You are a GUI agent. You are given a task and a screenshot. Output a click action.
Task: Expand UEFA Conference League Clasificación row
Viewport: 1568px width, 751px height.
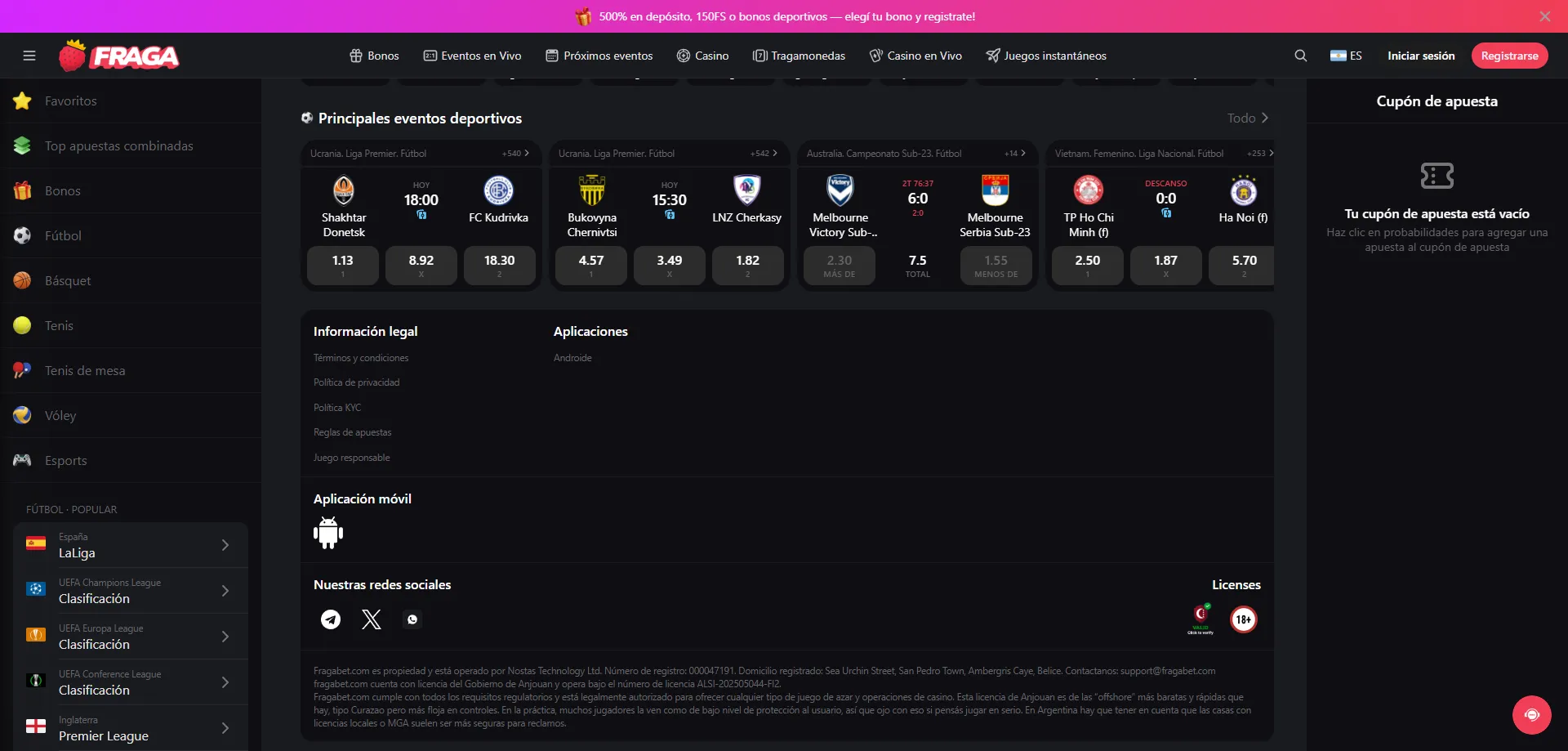pos(131,682)
